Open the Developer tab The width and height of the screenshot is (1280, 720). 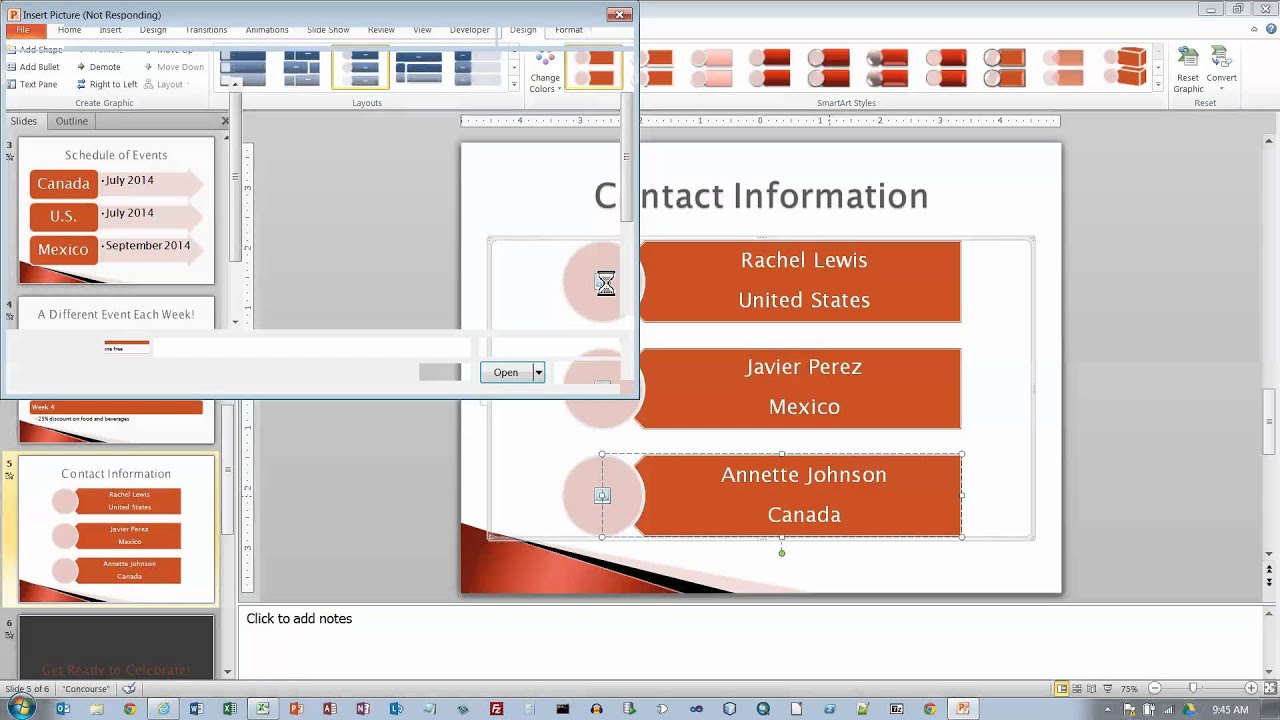(x=470, y=30)
